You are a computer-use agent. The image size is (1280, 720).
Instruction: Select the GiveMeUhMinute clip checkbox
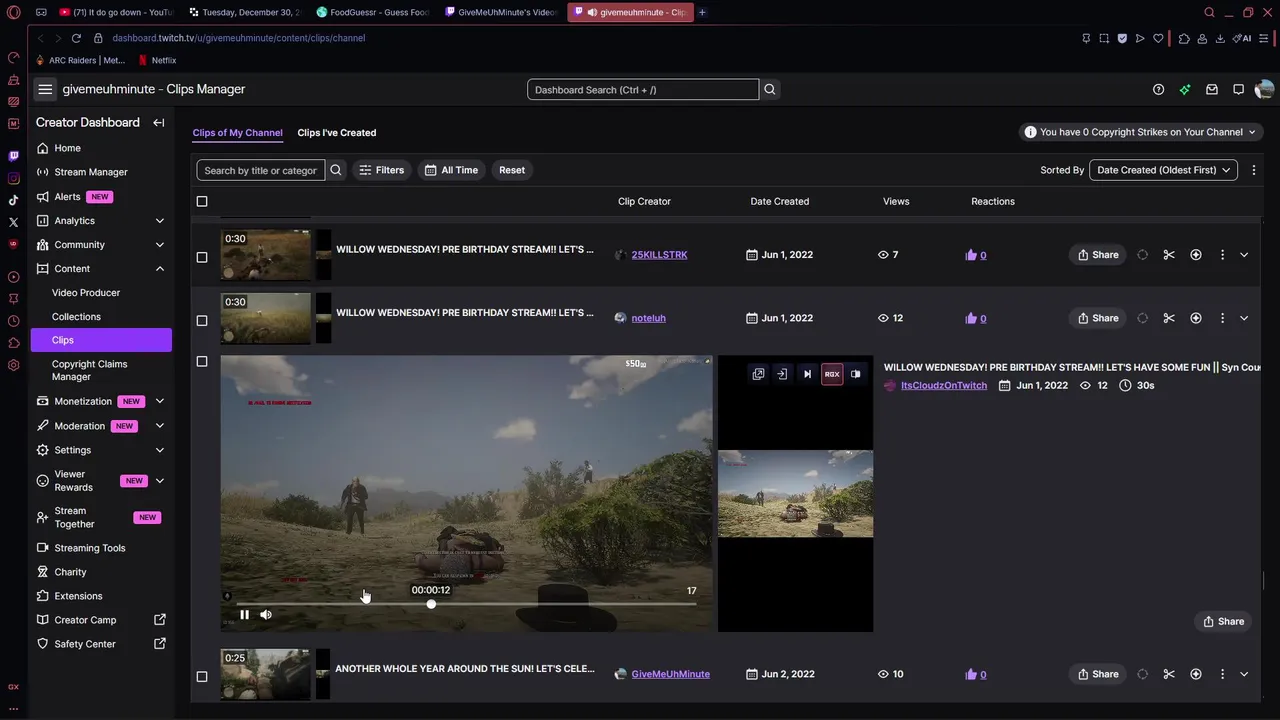[x=202, y=676]
